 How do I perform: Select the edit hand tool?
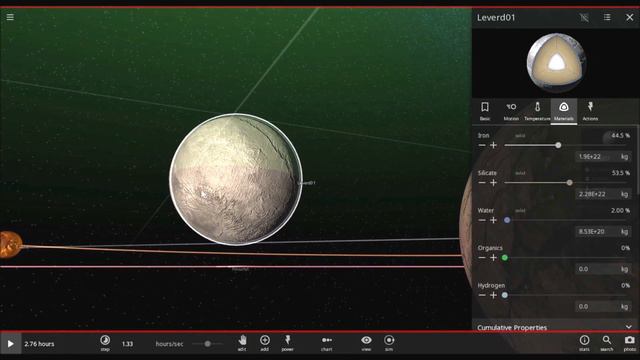[x=242, y=343]
